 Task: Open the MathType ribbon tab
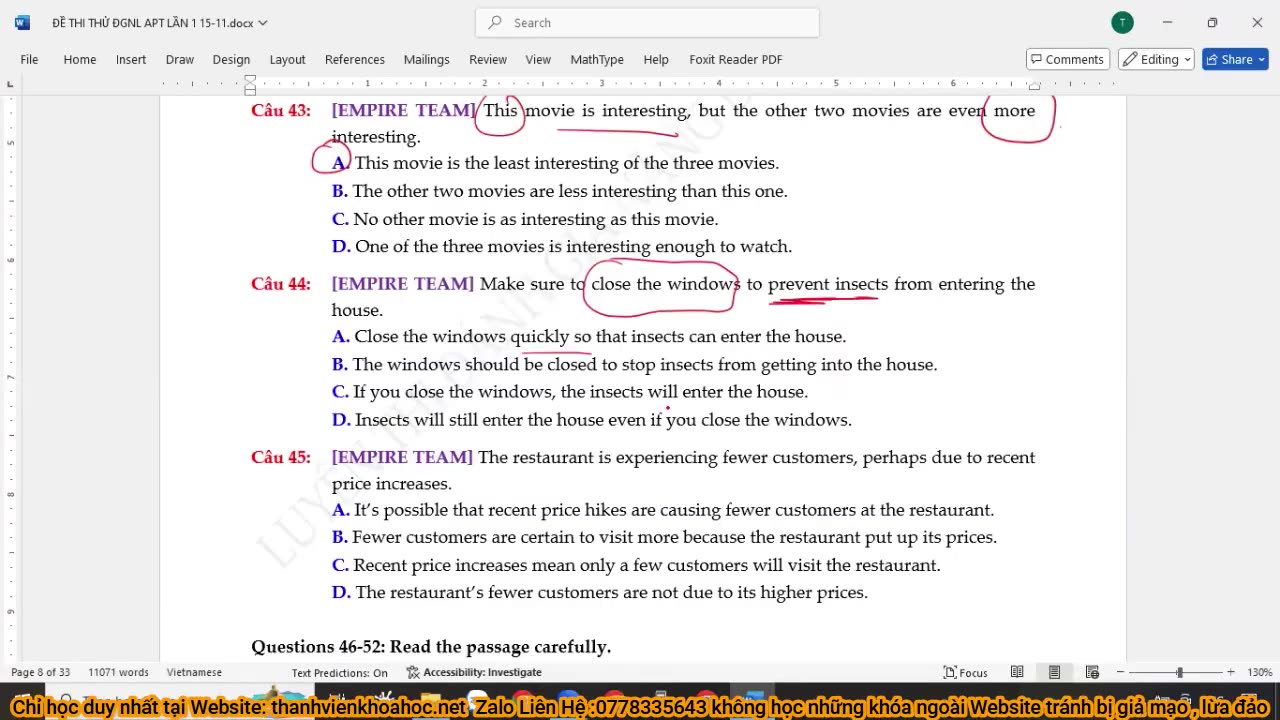(597, 59)
